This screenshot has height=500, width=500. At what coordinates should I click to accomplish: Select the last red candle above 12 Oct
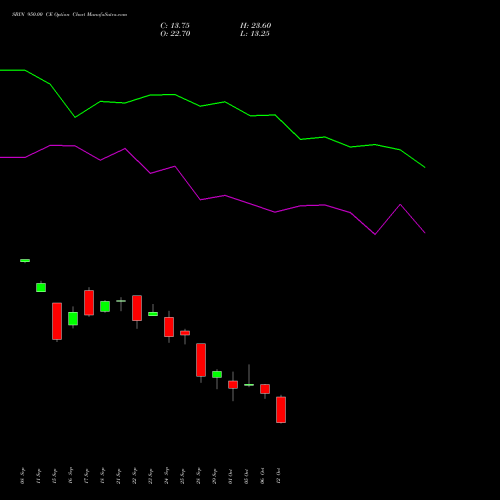(x=281, y=410)
